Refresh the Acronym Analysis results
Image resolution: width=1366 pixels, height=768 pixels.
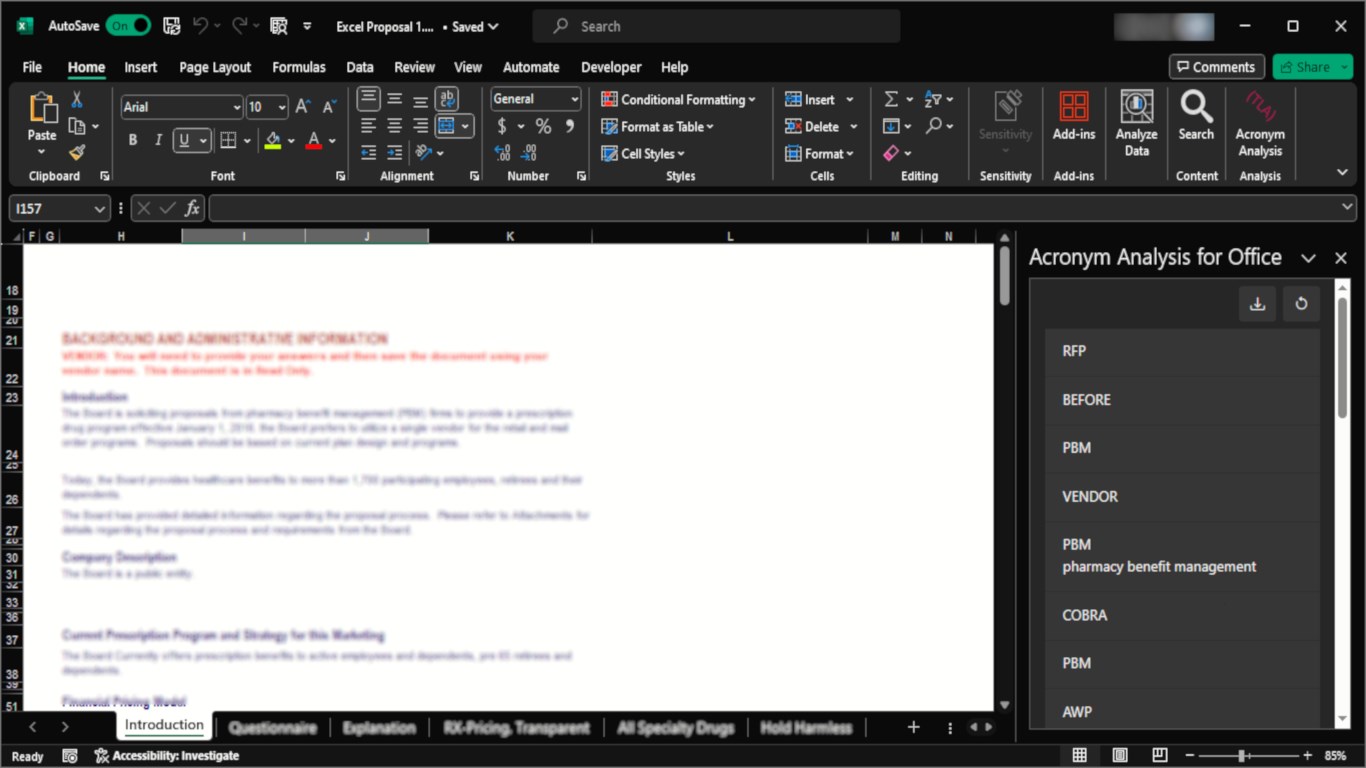pyautogui.click(x=1301, y=304)
